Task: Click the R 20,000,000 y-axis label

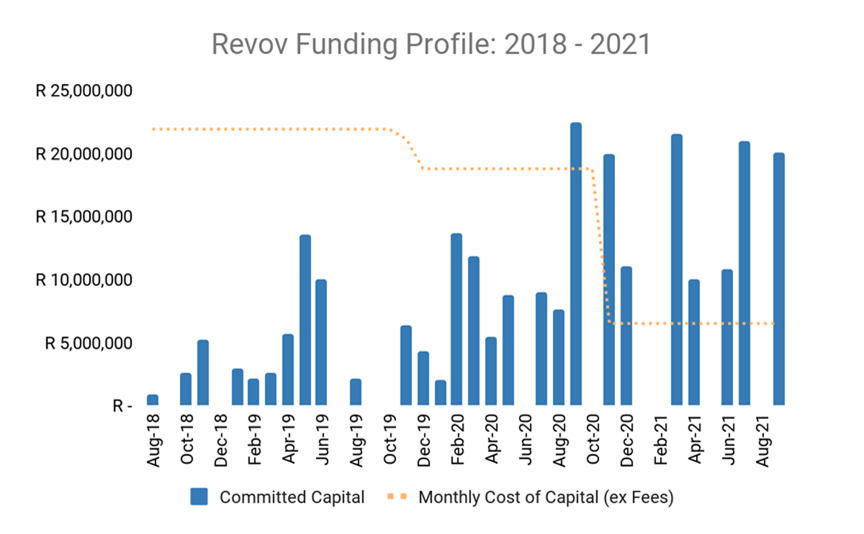Action: [84, 154]
